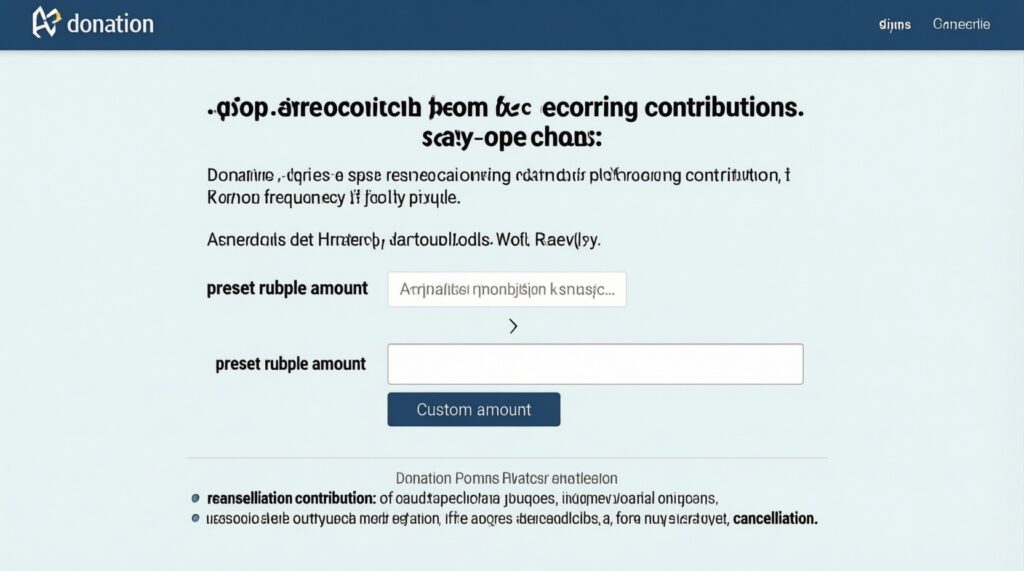Click the upper "preset rupble amount" label
This screenshot has height=571, width=1024.
pos(287,288)
